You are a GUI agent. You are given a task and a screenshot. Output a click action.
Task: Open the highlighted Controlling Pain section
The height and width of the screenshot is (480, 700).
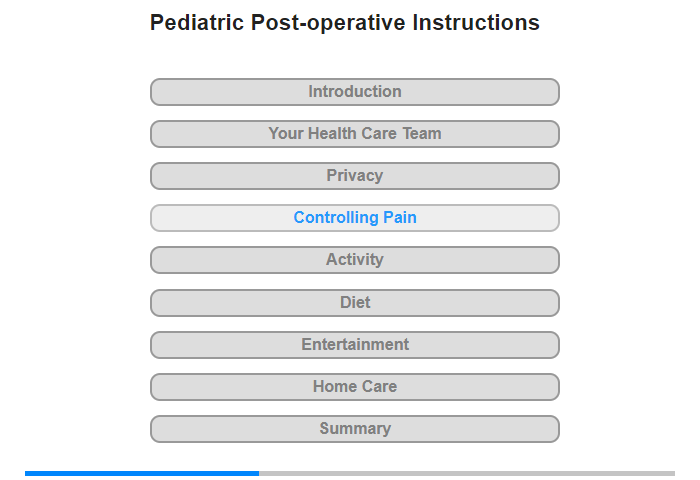(354, 218)
